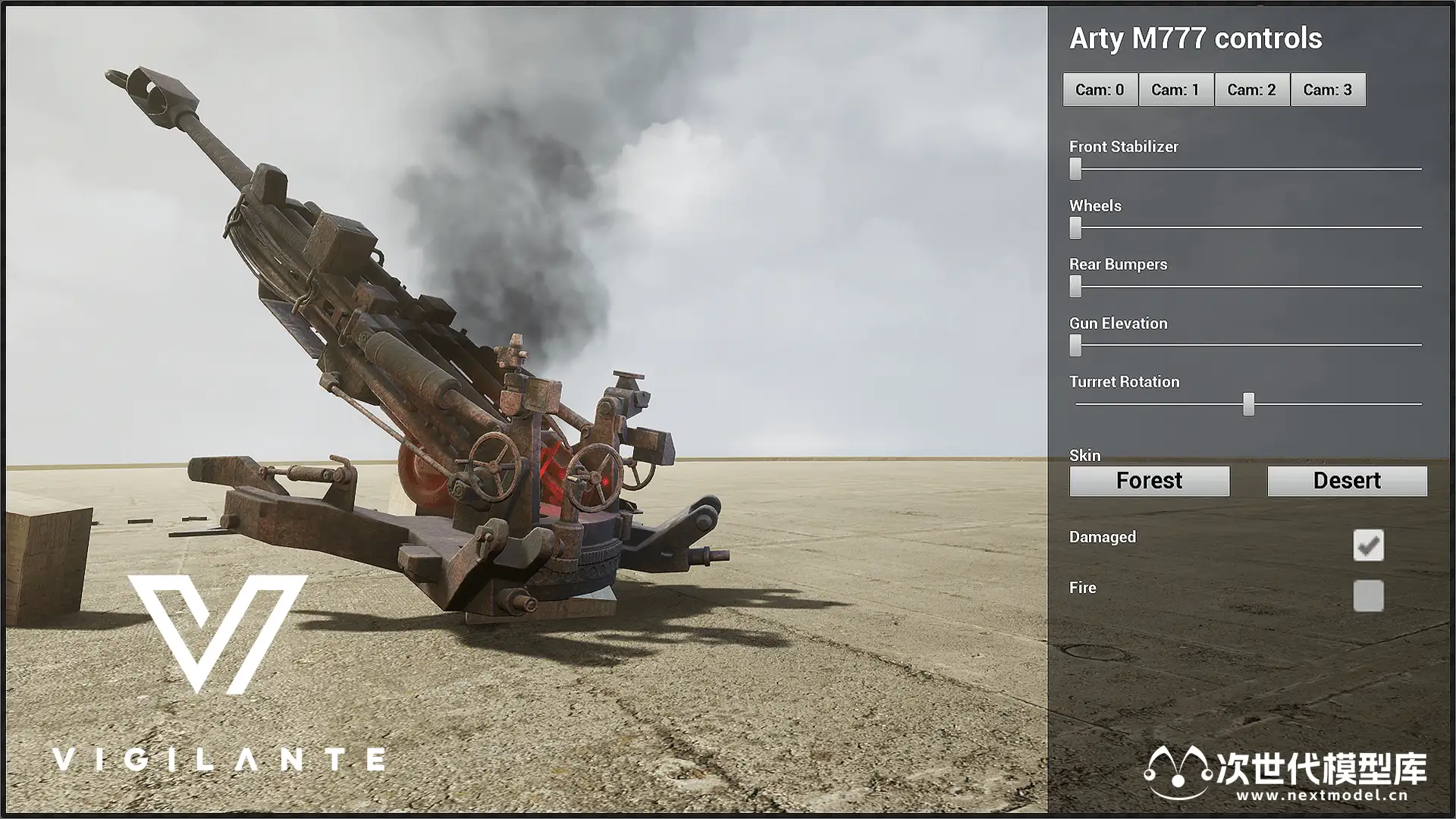
Task: Enable the Fire checkbox
Action: (x=1368, y=596)
